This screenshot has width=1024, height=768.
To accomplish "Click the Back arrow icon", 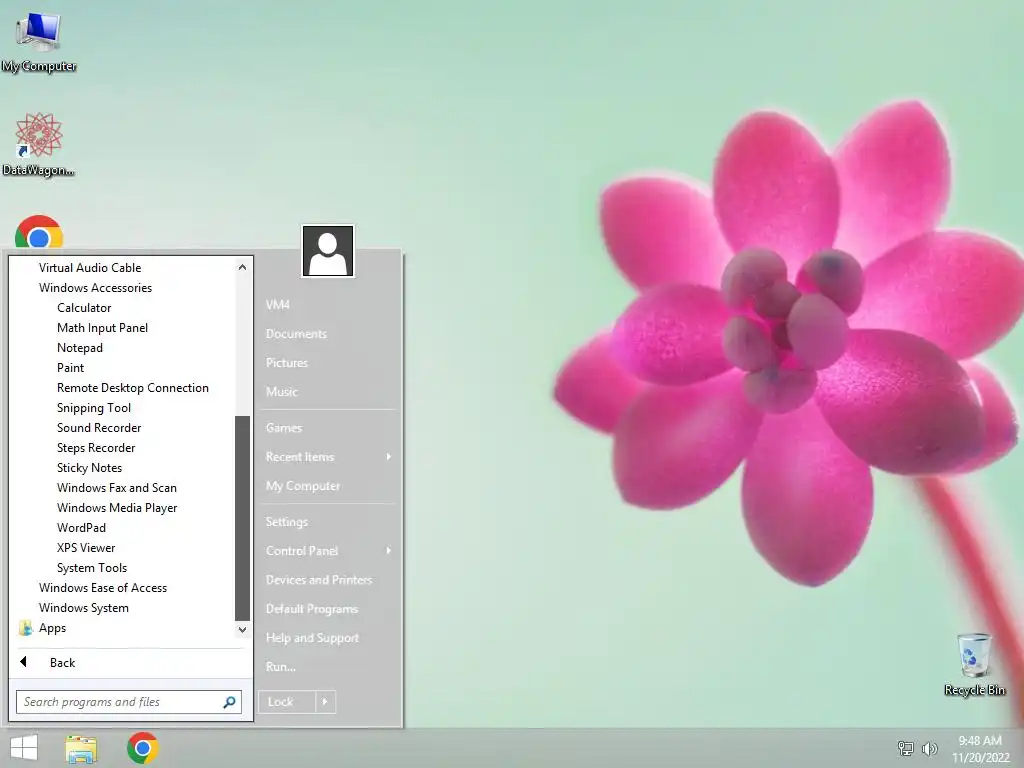I will 24,662.
